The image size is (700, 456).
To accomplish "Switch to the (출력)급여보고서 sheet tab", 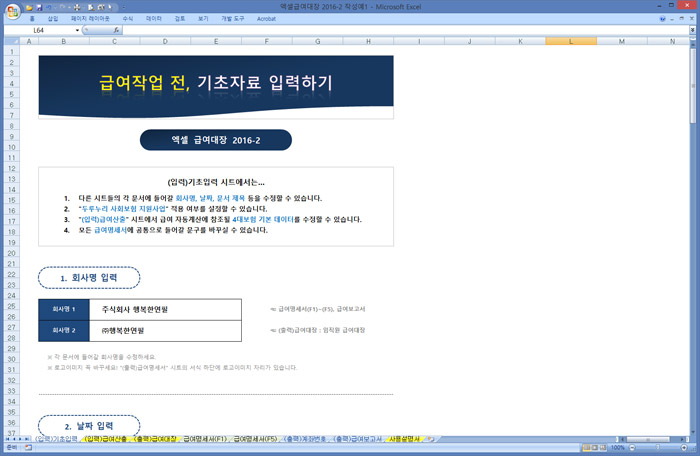I will point(358,439).
